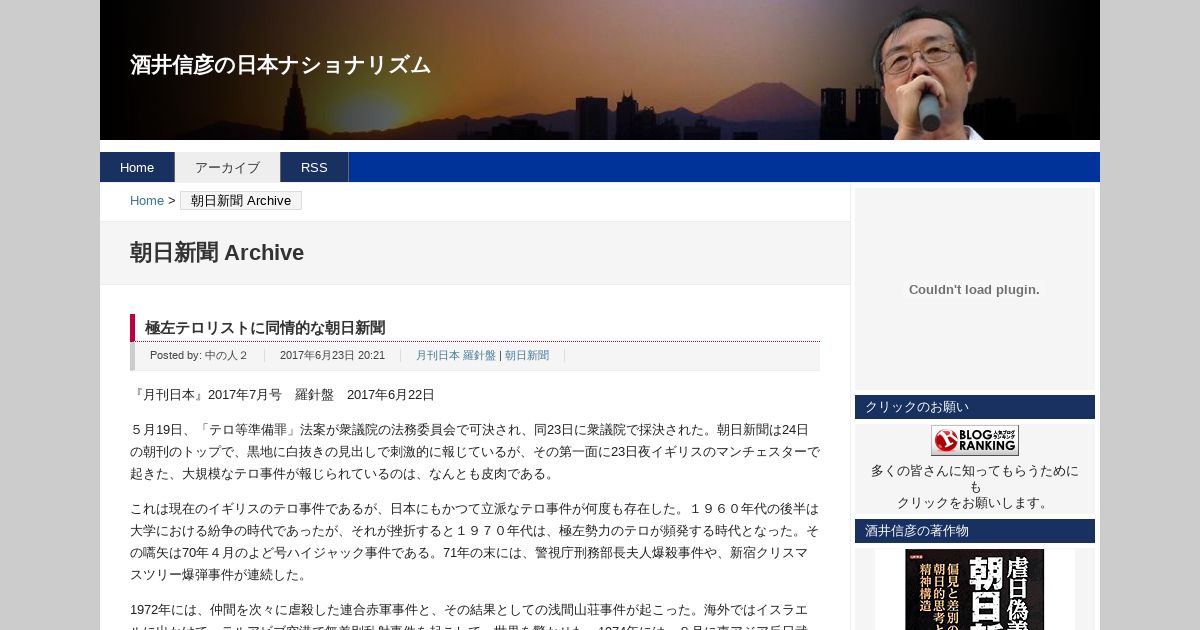
Task: Open the 月刊日本 羅針盤 category link
Action: (456, 355)
